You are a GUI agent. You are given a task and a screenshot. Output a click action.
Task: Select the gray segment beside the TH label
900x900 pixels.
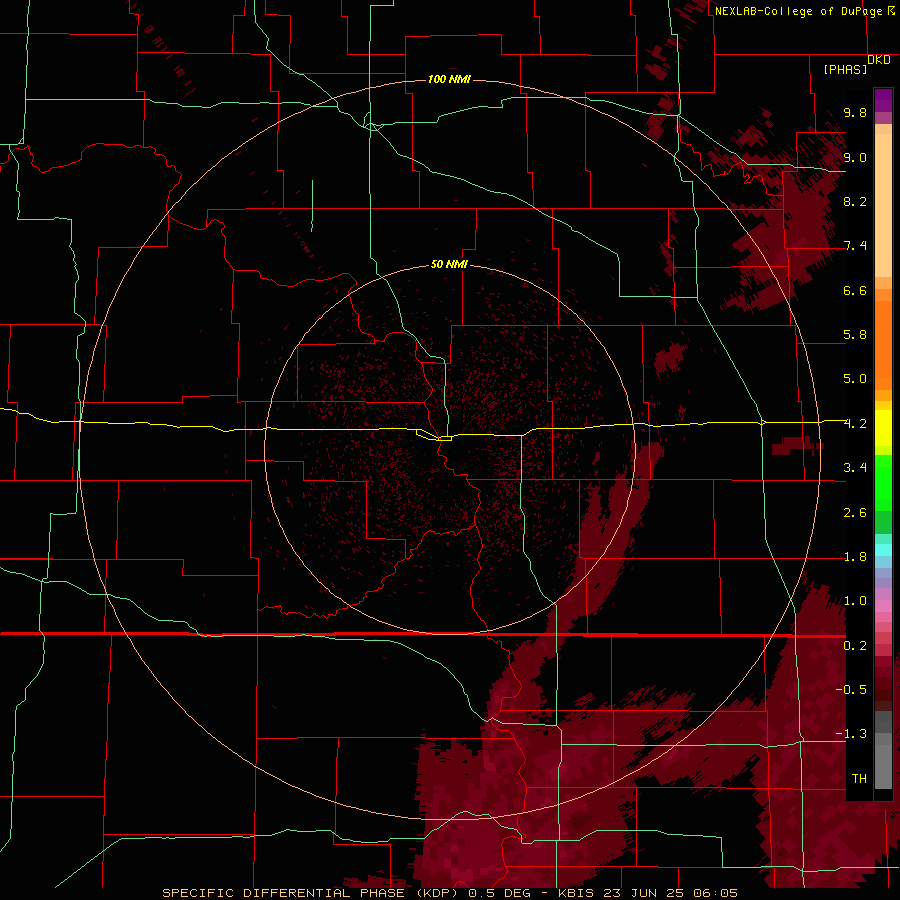[883, 767]
